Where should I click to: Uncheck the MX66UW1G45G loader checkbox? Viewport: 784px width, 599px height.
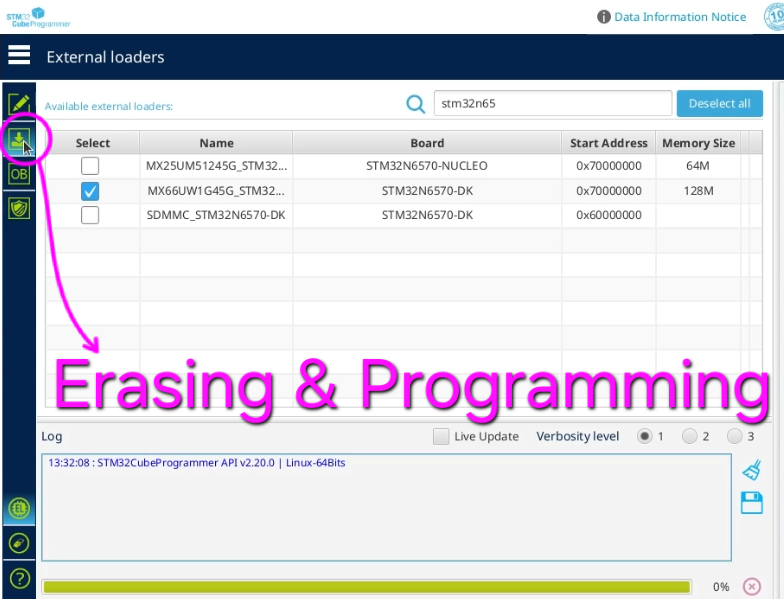(90, 190)
